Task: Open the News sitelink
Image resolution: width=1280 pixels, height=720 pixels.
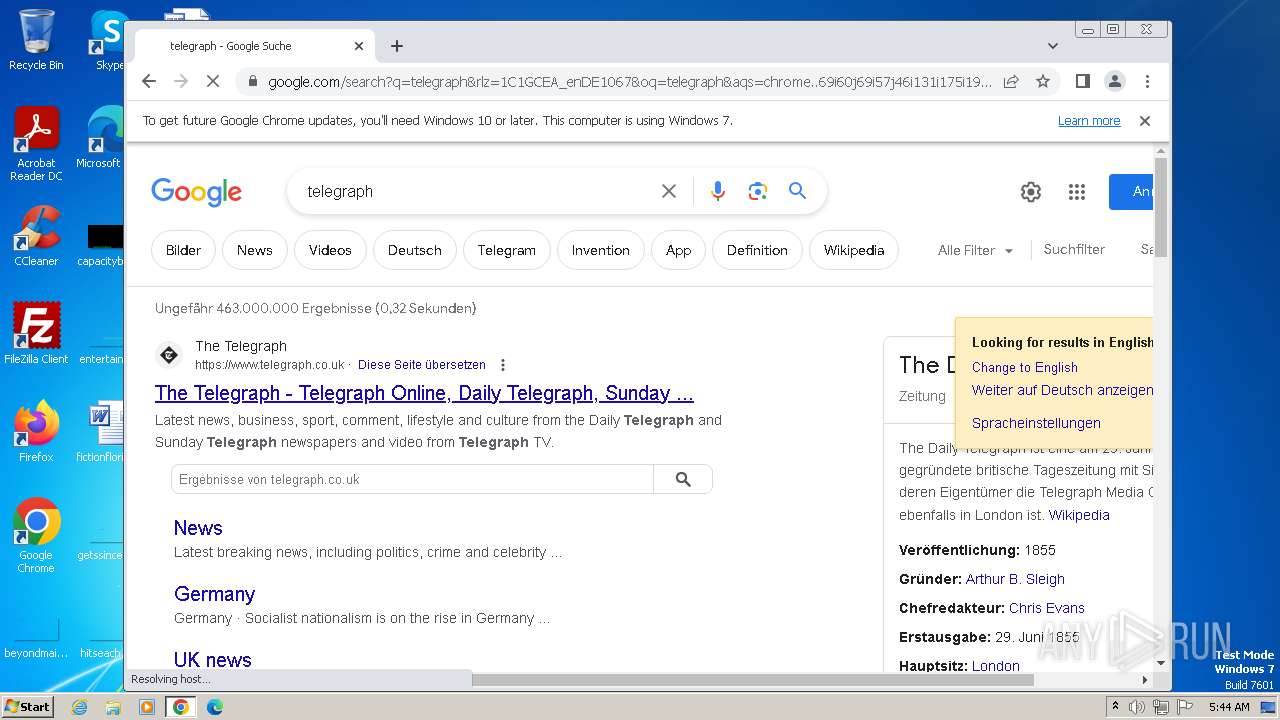Action: point(198,528)
